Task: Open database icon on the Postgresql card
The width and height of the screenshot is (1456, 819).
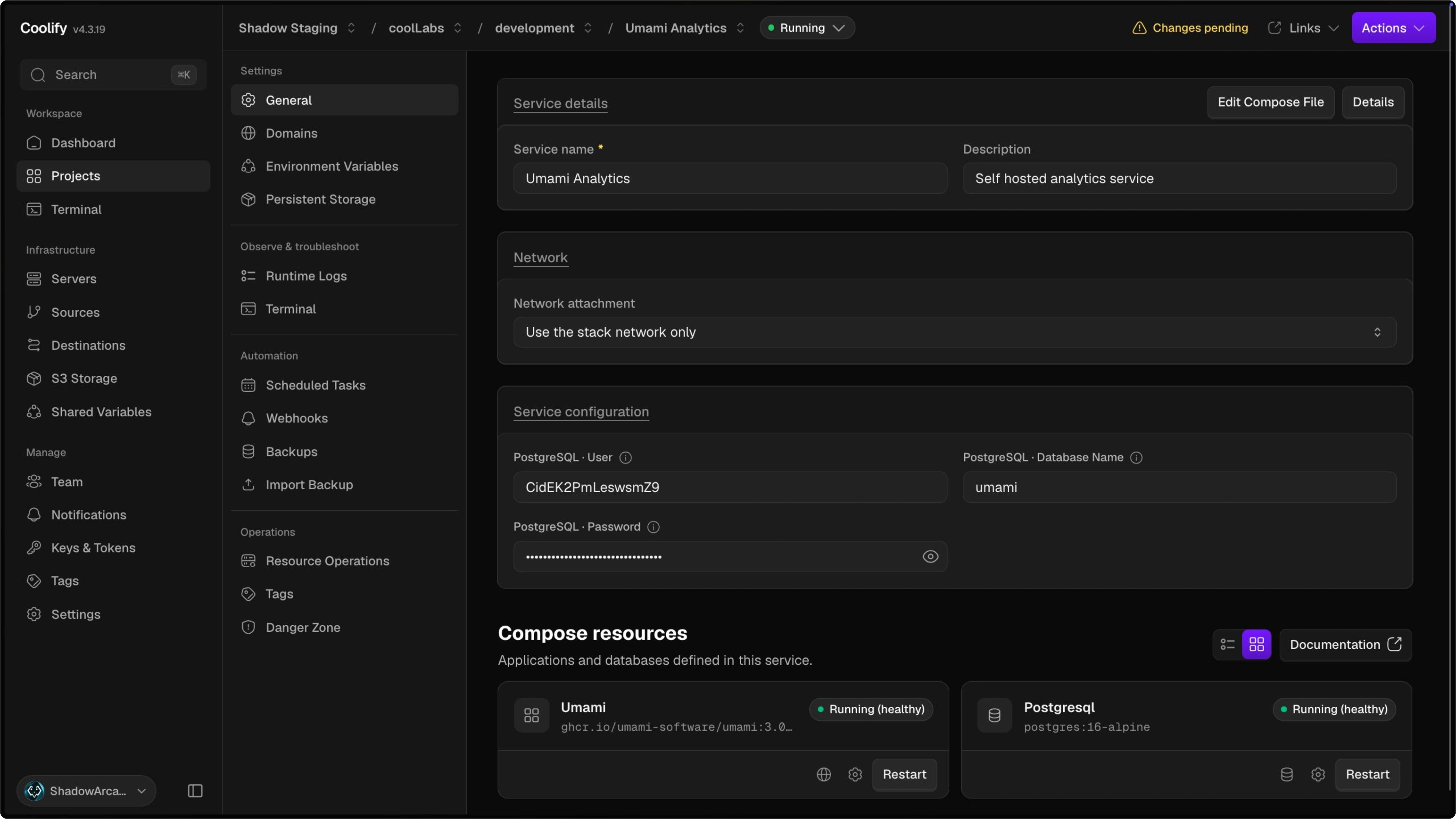Action: point(1287,774)
